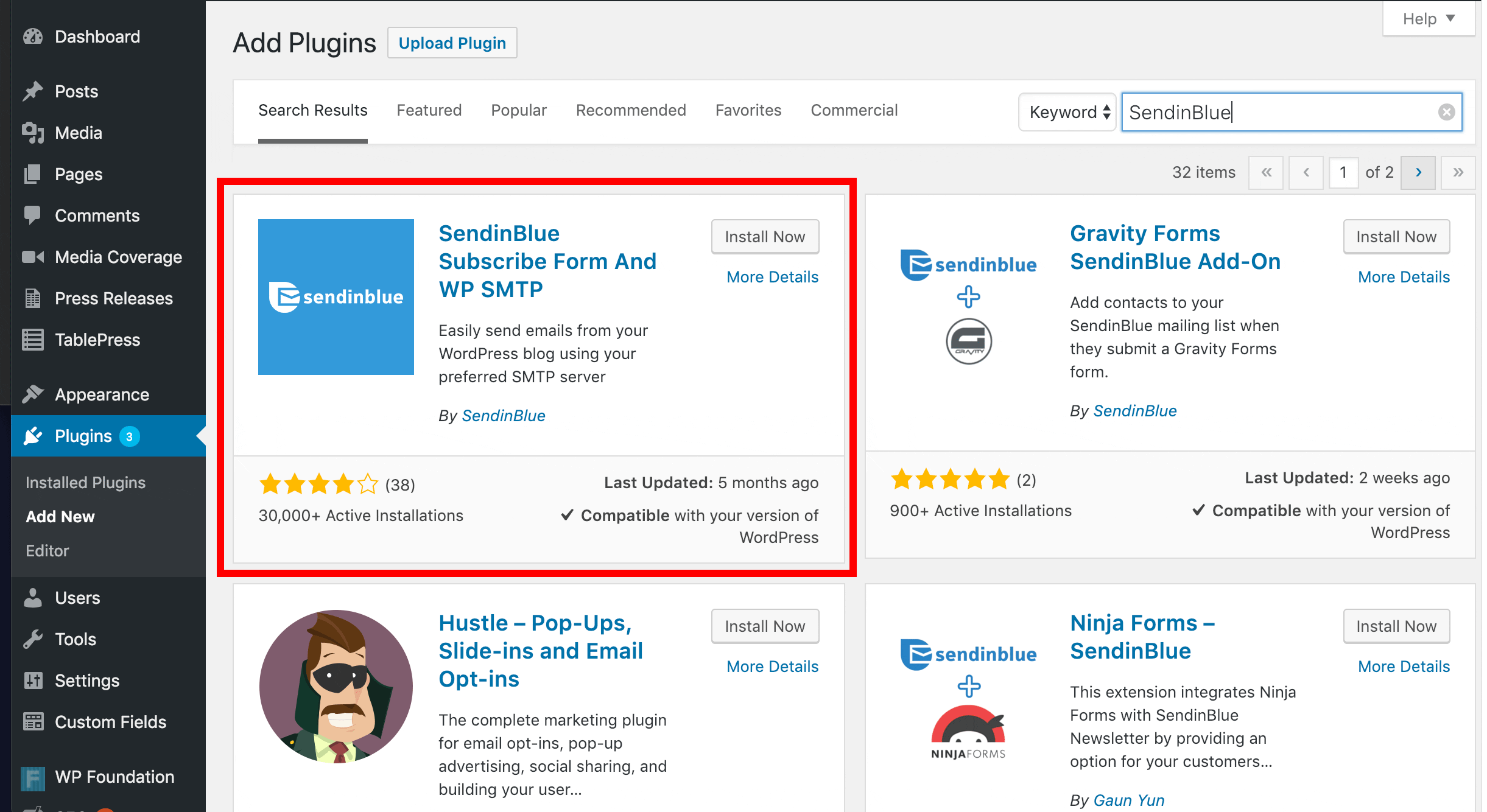The height and width of the screenshot is (812, 1487).
Task: Select the Media Coverage camera icon
Action: point(33,256)
